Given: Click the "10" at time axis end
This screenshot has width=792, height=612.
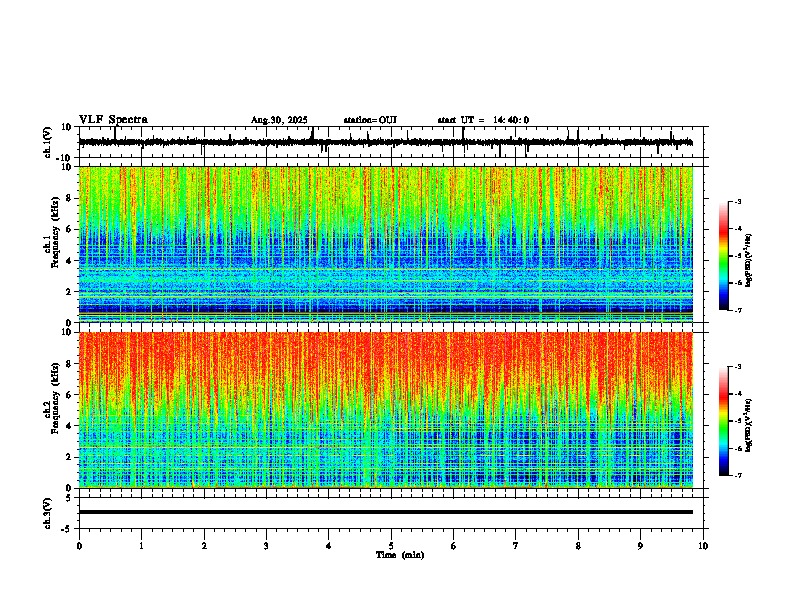Looking at the screenshot, I should tap(703, 546).
